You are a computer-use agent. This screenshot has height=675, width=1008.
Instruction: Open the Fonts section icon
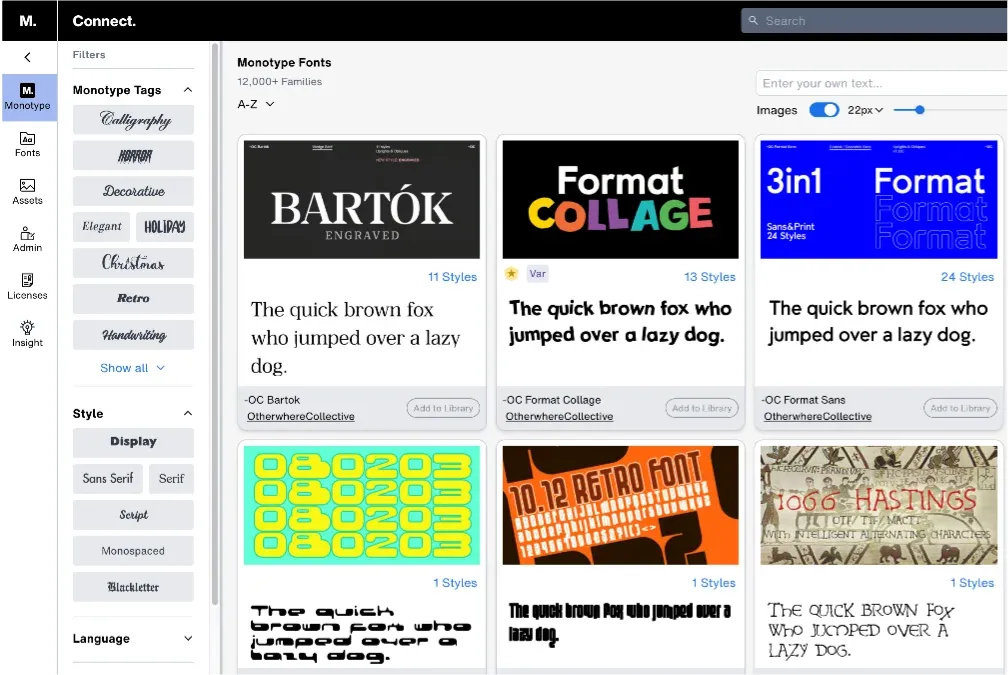click(x=28, y=138)
